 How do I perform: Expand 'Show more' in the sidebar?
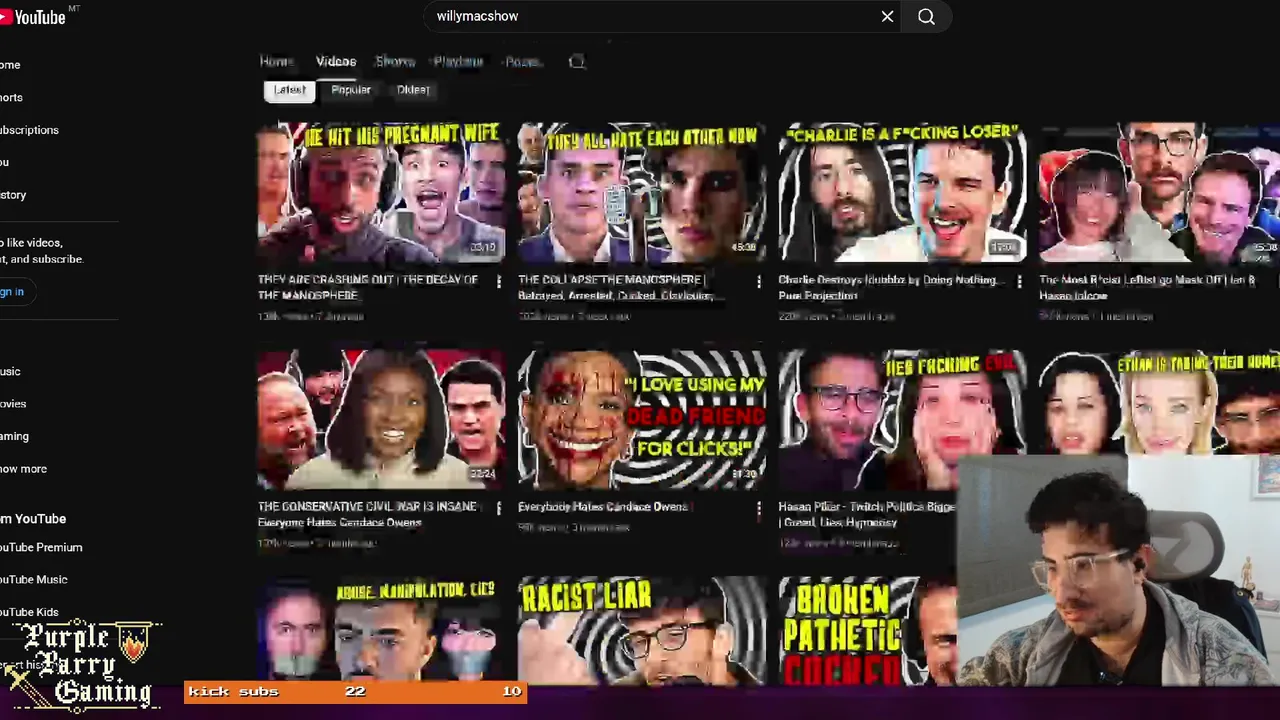[23, 469]
